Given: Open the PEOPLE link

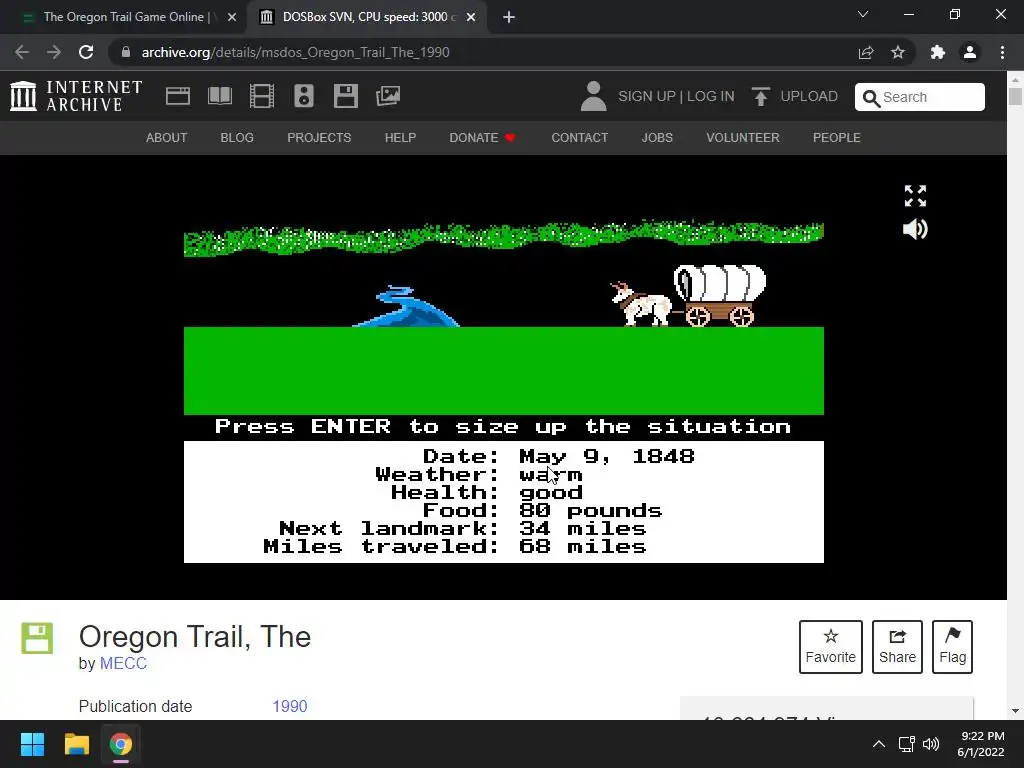Looking at the screenshot, I should click(x=837, y=138).
